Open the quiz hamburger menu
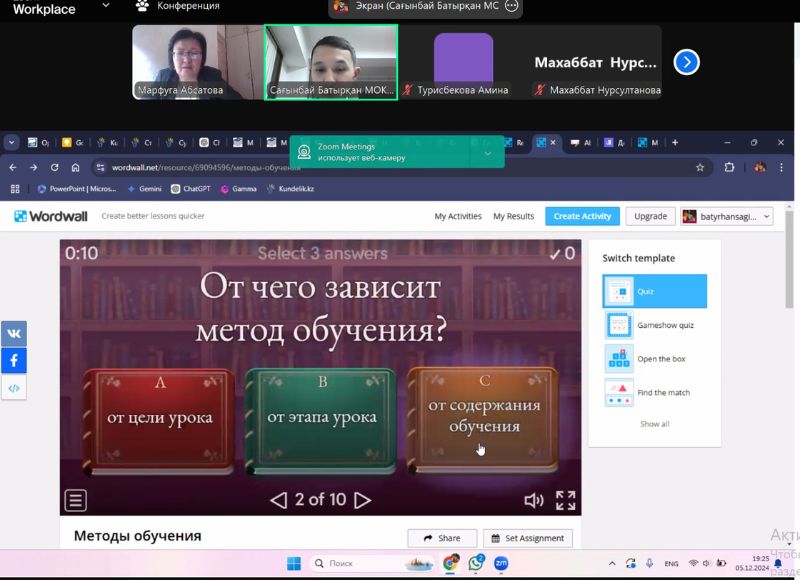Image resolution: width=800 pixels, height=580 pixels. 76,500
